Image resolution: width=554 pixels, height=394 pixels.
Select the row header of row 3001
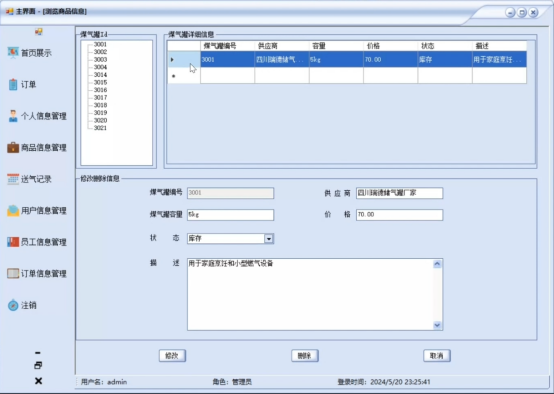[x=184, y=59]
